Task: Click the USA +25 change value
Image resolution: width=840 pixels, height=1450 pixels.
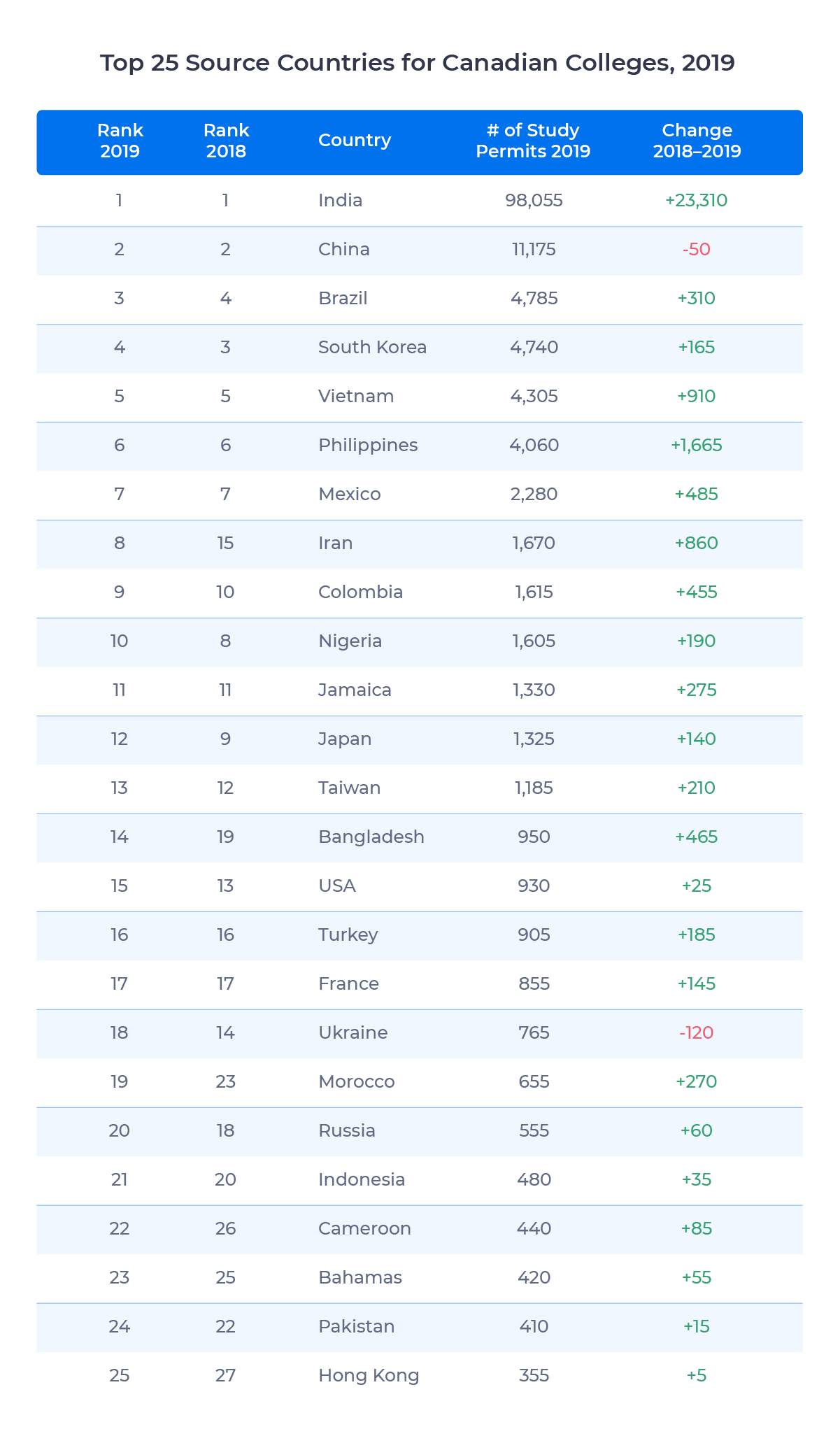Action: coord(697,886)
